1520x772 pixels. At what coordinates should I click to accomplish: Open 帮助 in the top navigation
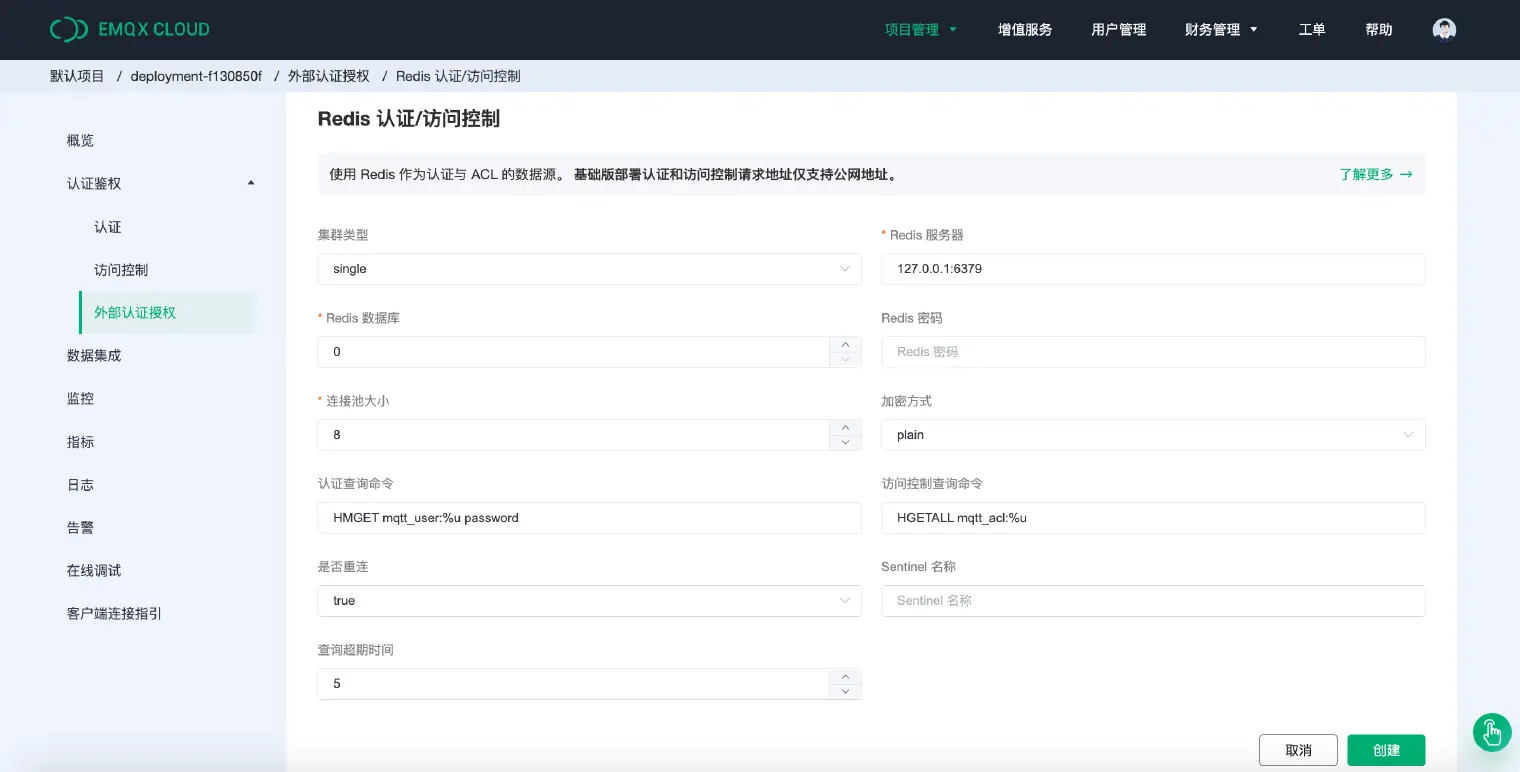point(1379,30)
